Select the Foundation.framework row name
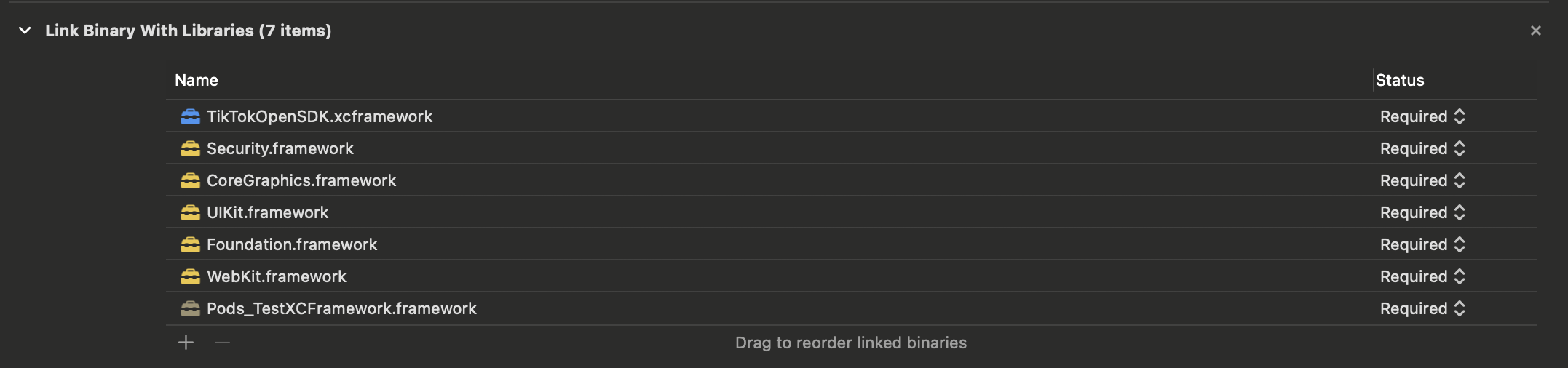The height and width of the screenshot is (368, 1568). coord(292,244)
